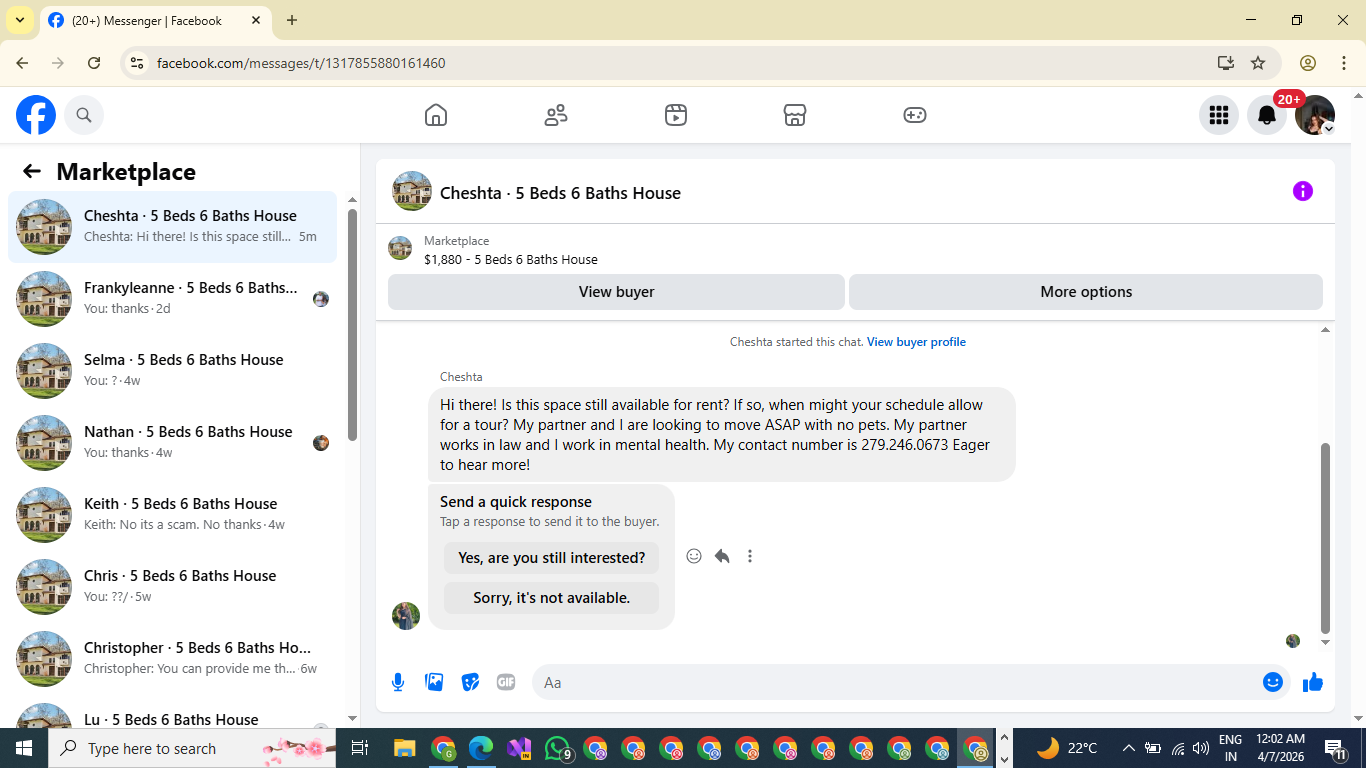Viewport: 1366px width, 768px height.
Task: Open the account profile picture menu
Action: pos(1315,115)
